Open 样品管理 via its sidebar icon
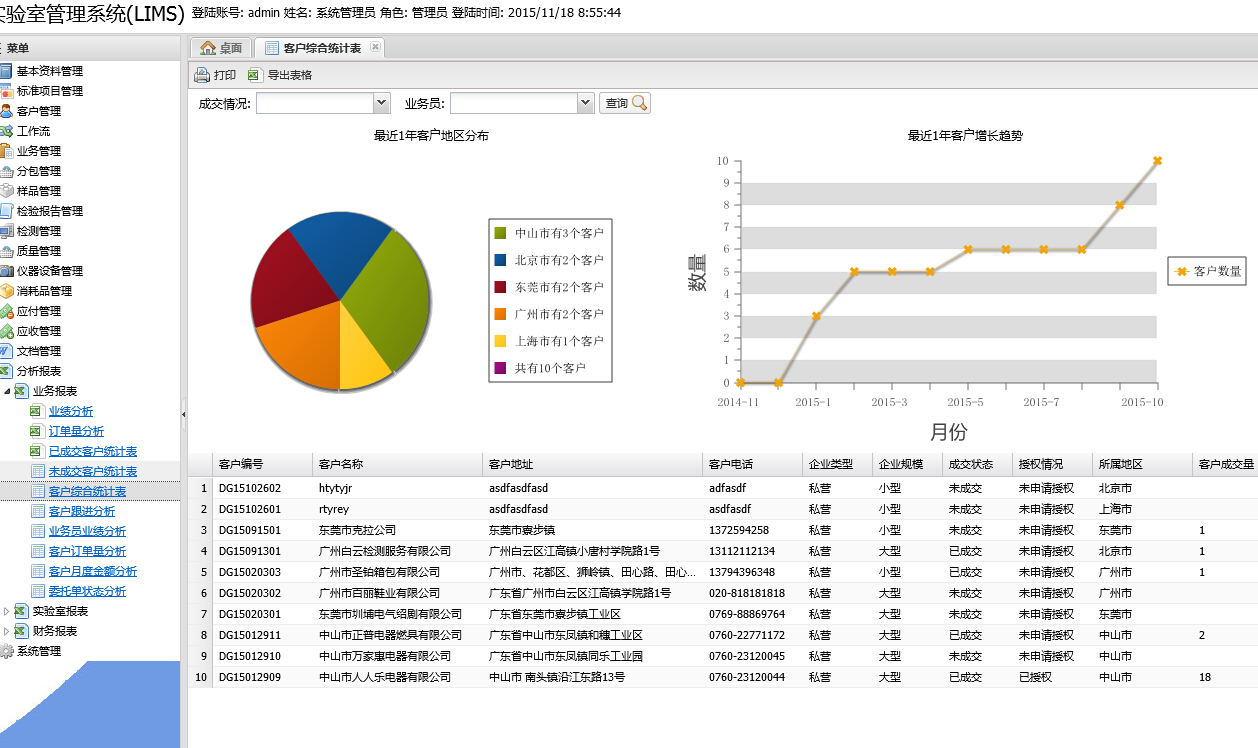Screen dimensions: 1258x748 [x=6, y=191]
